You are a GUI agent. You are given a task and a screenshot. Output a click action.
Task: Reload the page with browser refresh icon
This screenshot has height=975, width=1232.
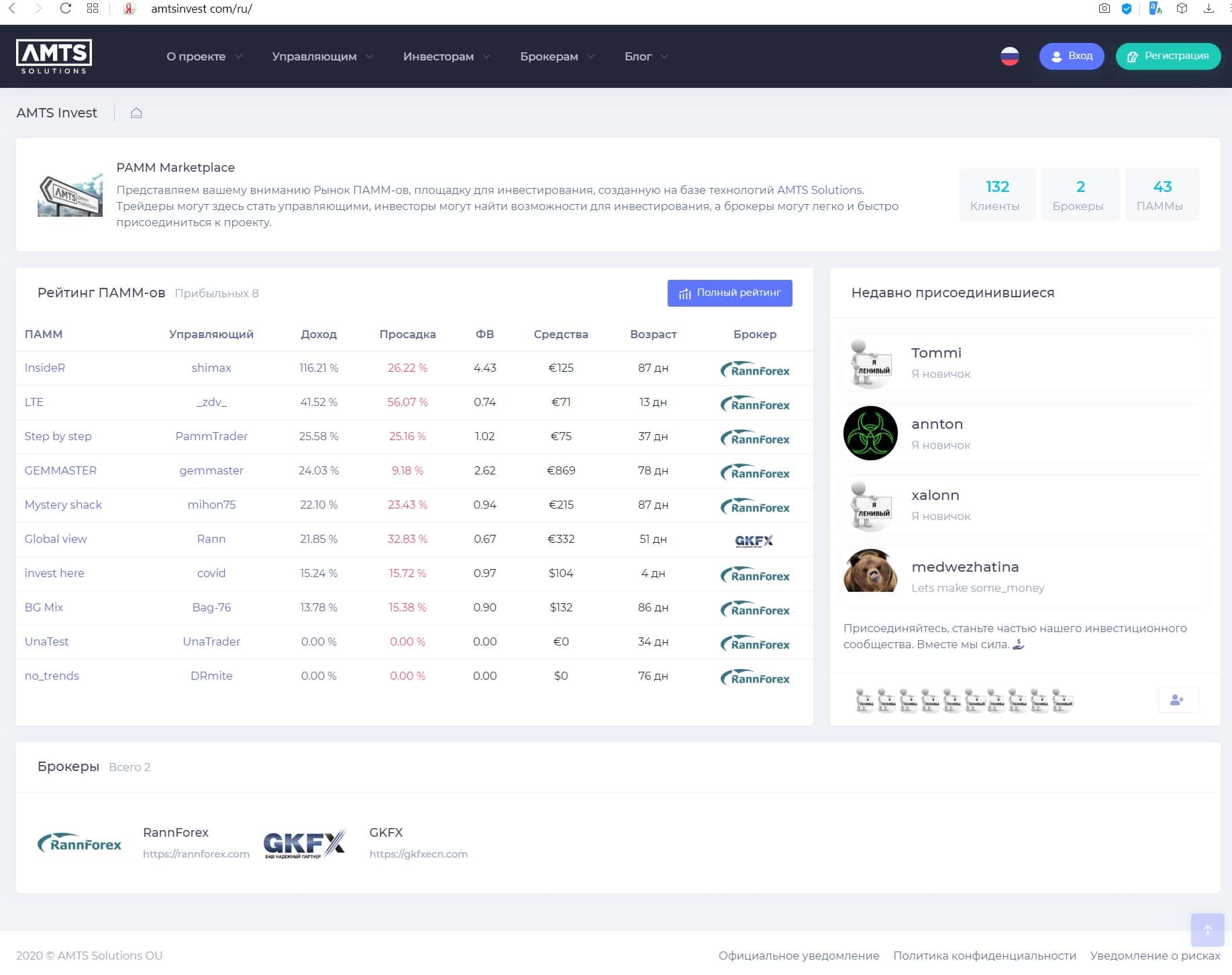click(x=65, y=9)
